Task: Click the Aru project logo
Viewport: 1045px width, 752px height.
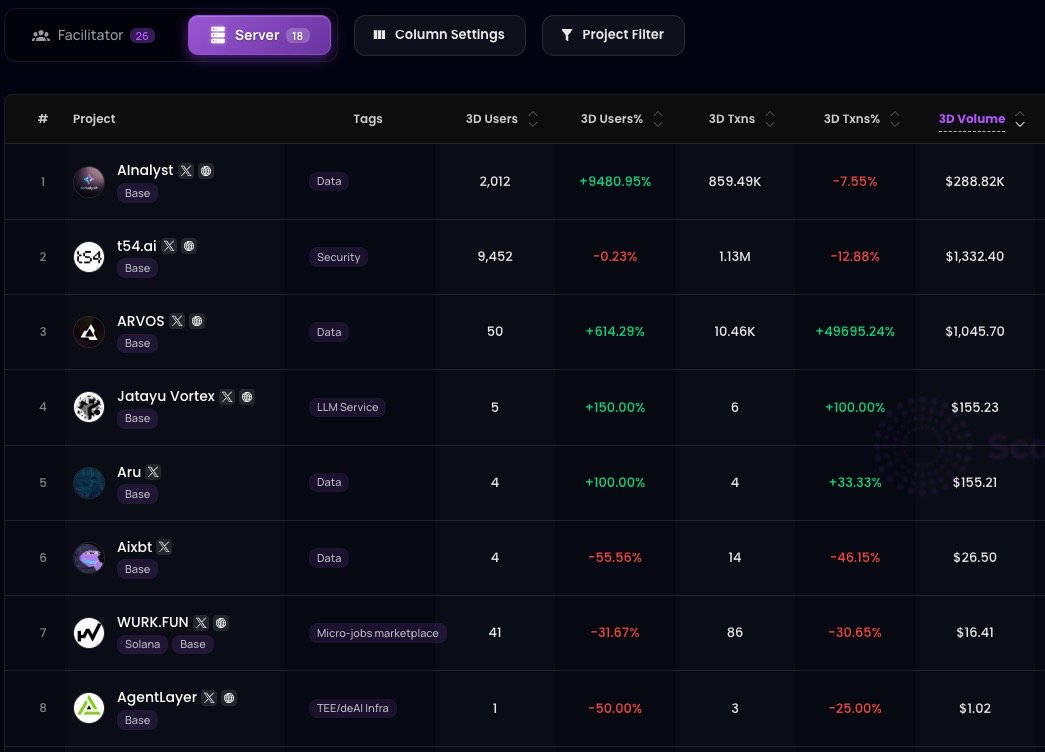Action: [89, 483]
